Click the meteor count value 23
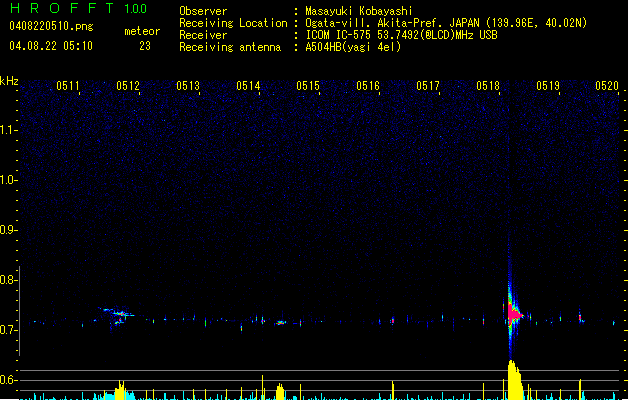This screenshot has height=400, width=629. pyautogui.click(x=145, y=46)
